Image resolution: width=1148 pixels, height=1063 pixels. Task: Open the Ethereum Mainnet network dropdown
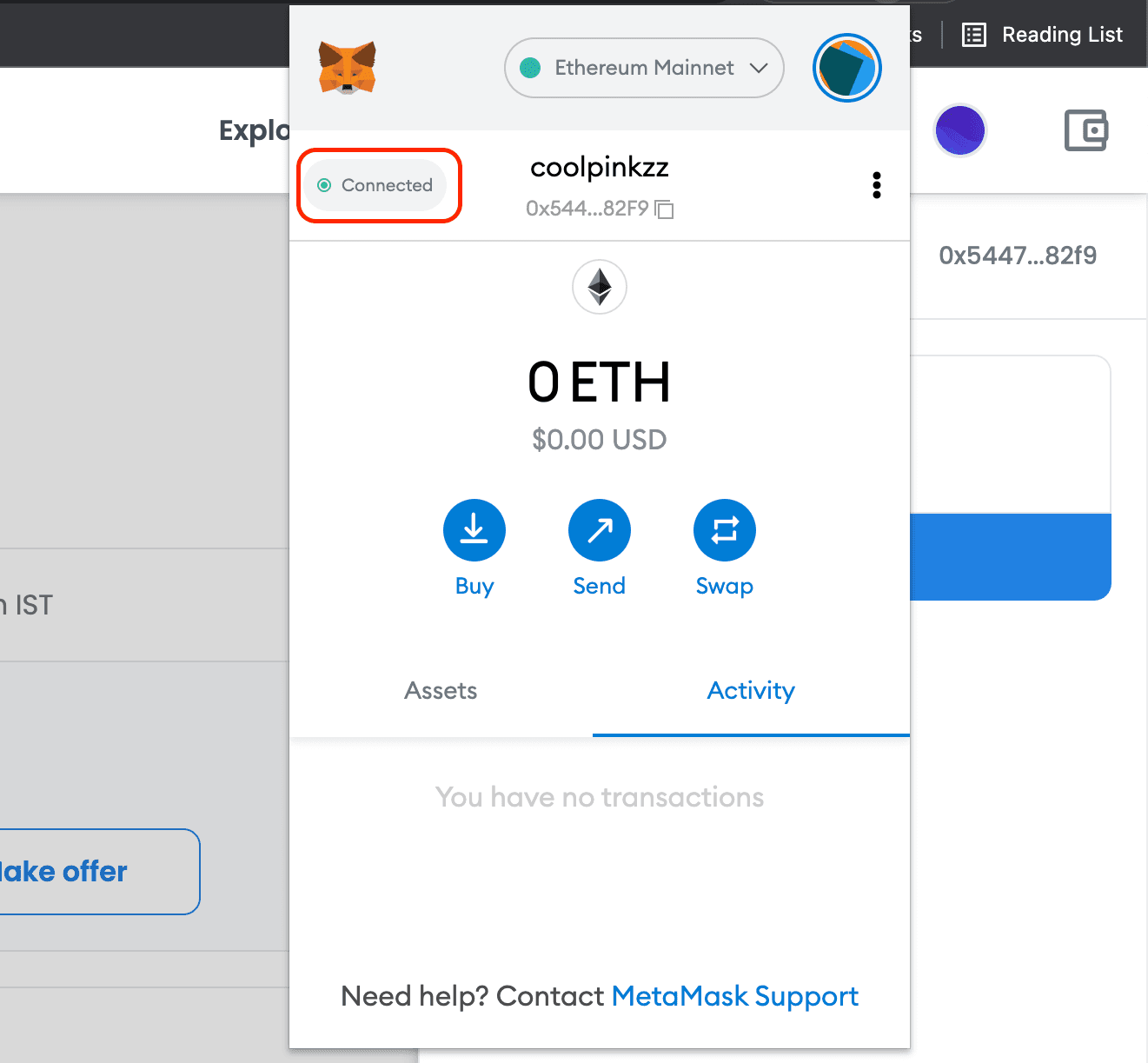click(644, 68)
